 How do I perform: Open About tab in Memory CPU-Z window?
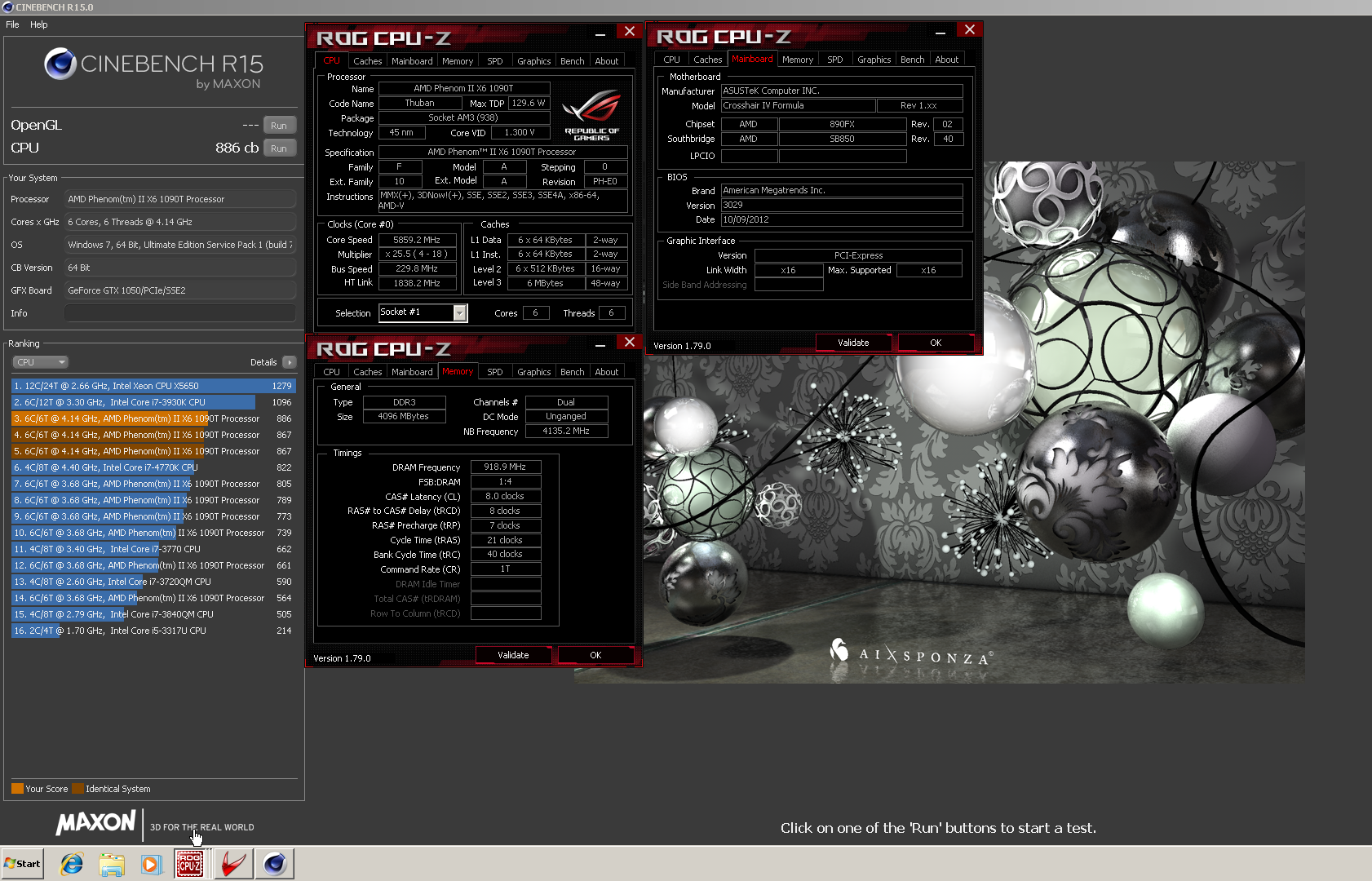point(607,372)
